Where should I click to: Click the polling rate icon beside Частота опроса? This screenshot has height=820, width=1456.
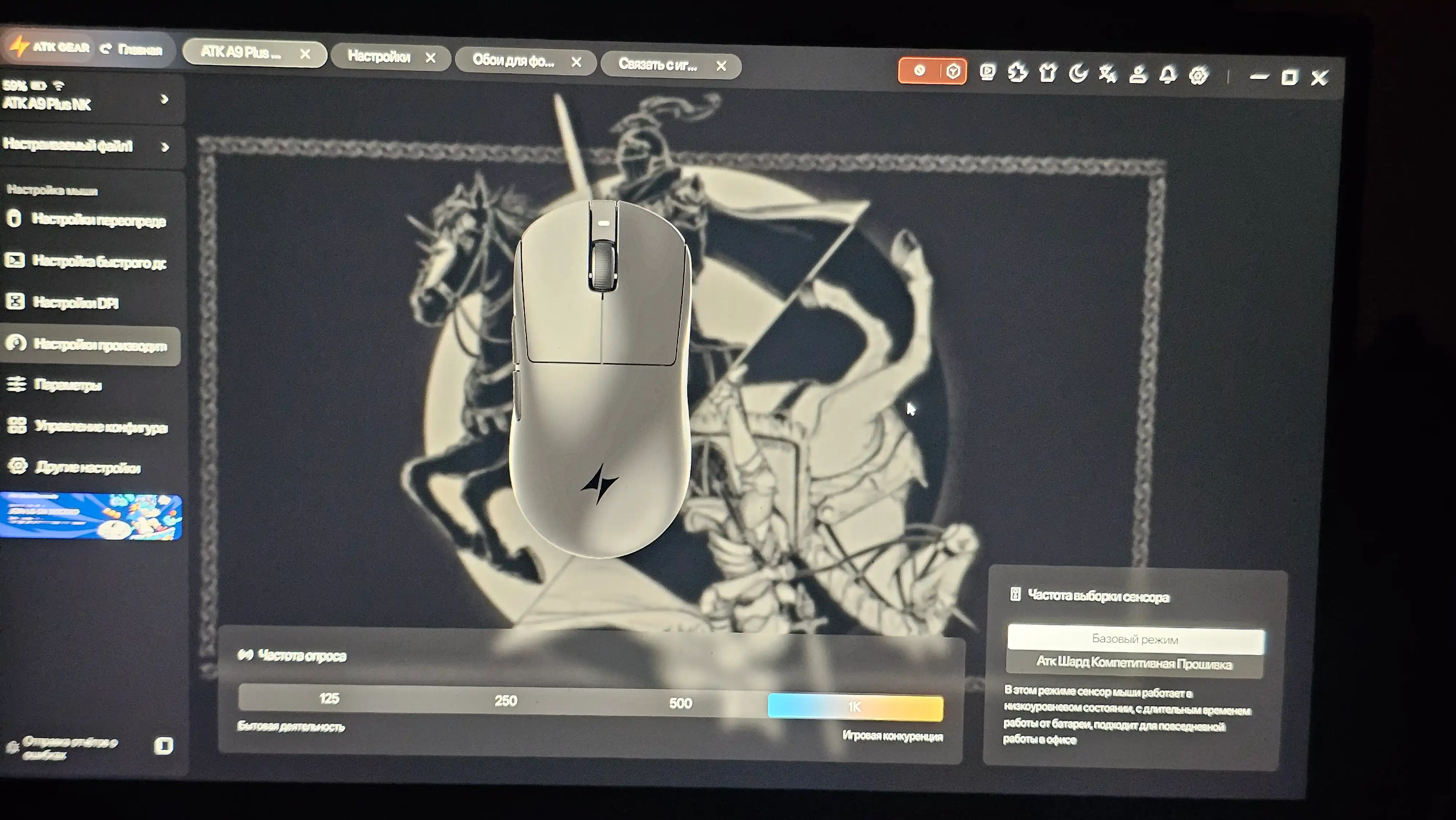(245, 655)
